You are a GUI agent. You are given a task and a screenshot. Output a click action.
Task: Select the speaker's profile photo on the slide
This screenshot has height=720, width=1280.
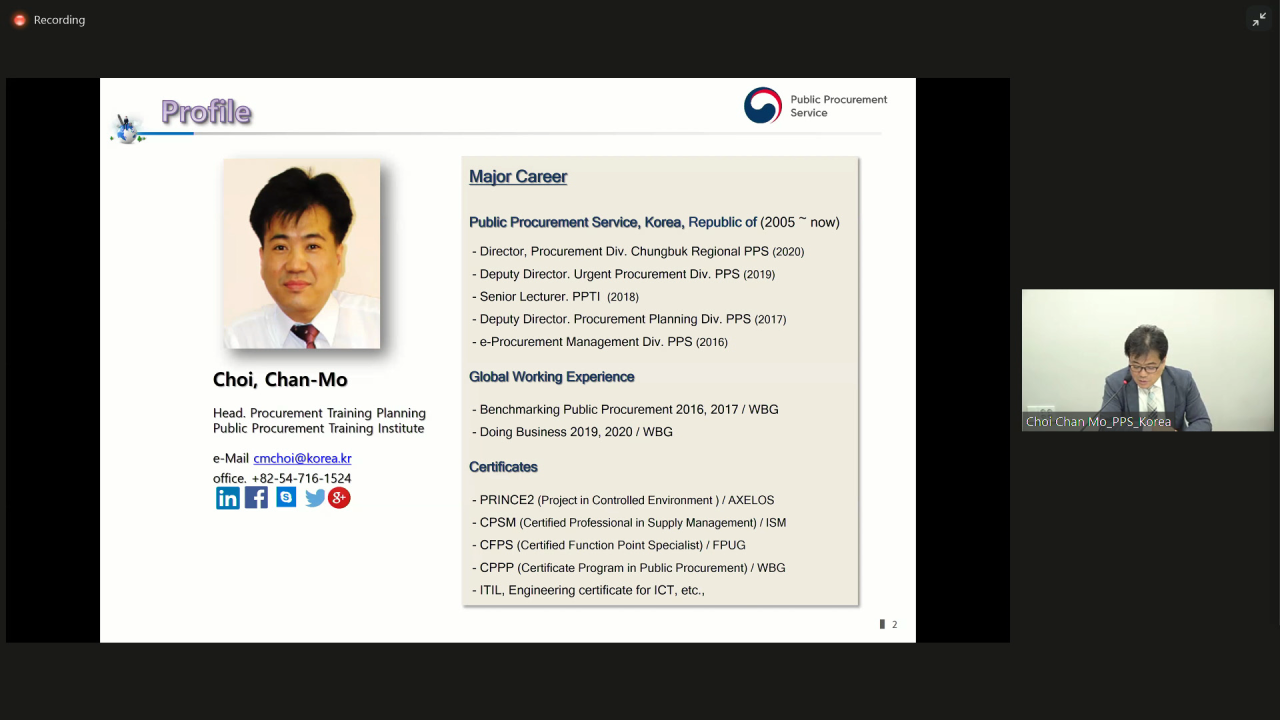(302, 253)
